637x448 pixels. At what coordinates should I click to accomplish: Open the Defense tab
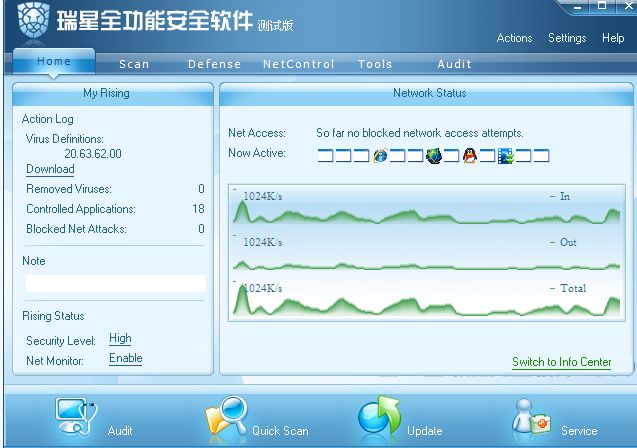(x=214, y=64)
